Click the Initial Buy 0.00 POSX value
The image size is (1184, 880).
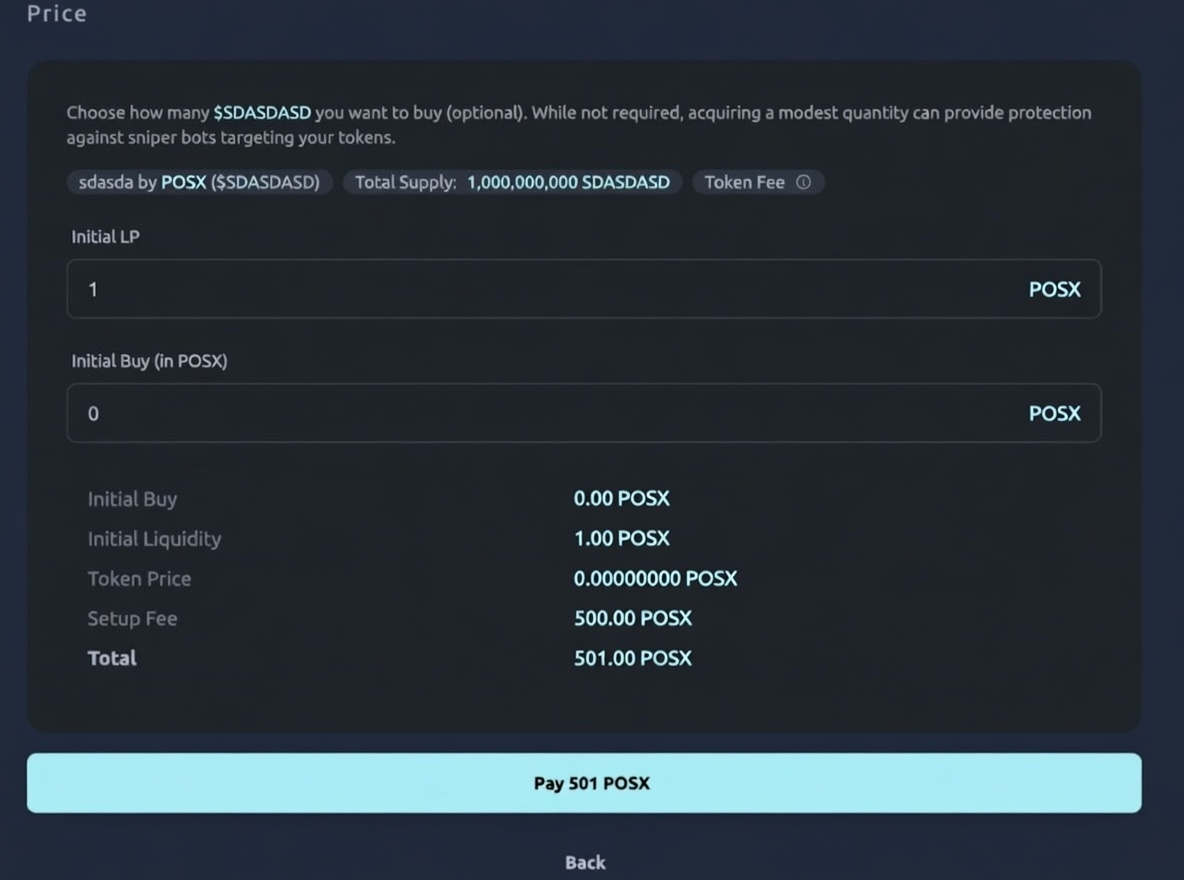(x=621, y=498)
